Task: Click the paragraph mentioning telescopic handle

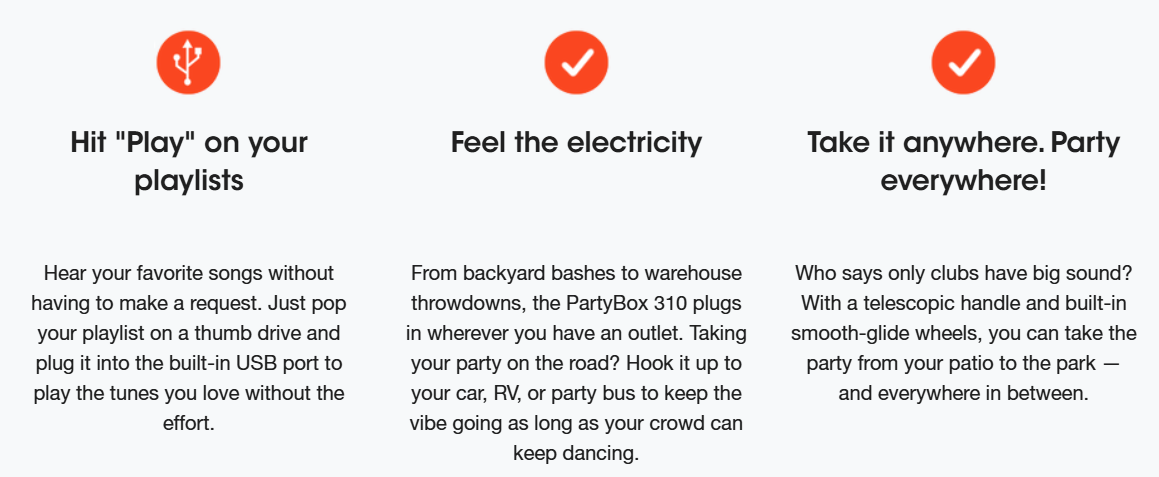Action: [x=964, y=334]
